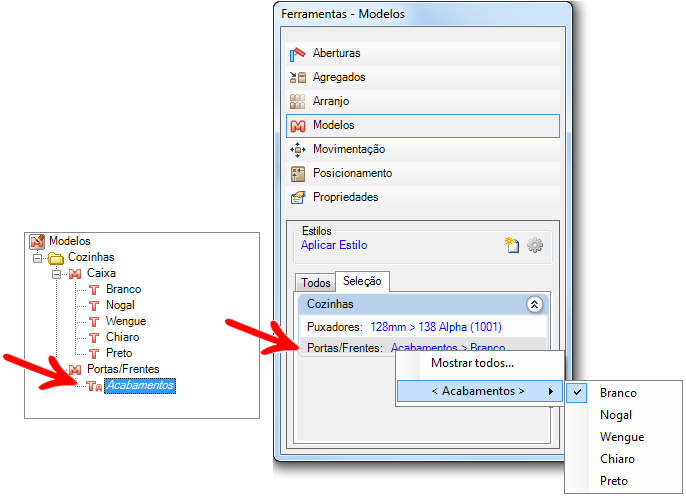Viewport: 686px width, 496px height.
Task: Collapse the Cozinhas tree folder
Action: coord(38,258)
